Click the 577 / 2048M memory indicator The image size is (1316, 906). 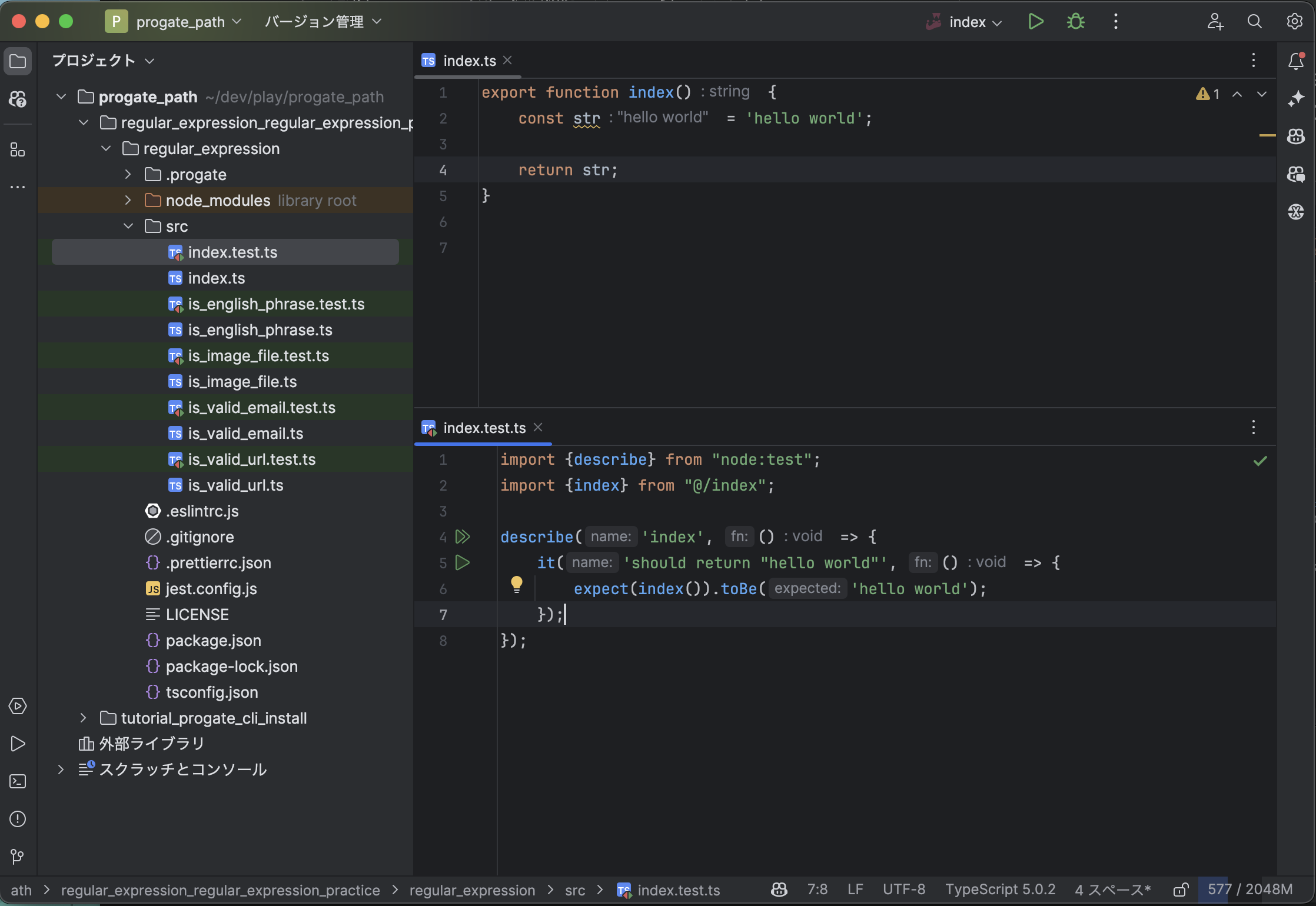point(1249,890)
